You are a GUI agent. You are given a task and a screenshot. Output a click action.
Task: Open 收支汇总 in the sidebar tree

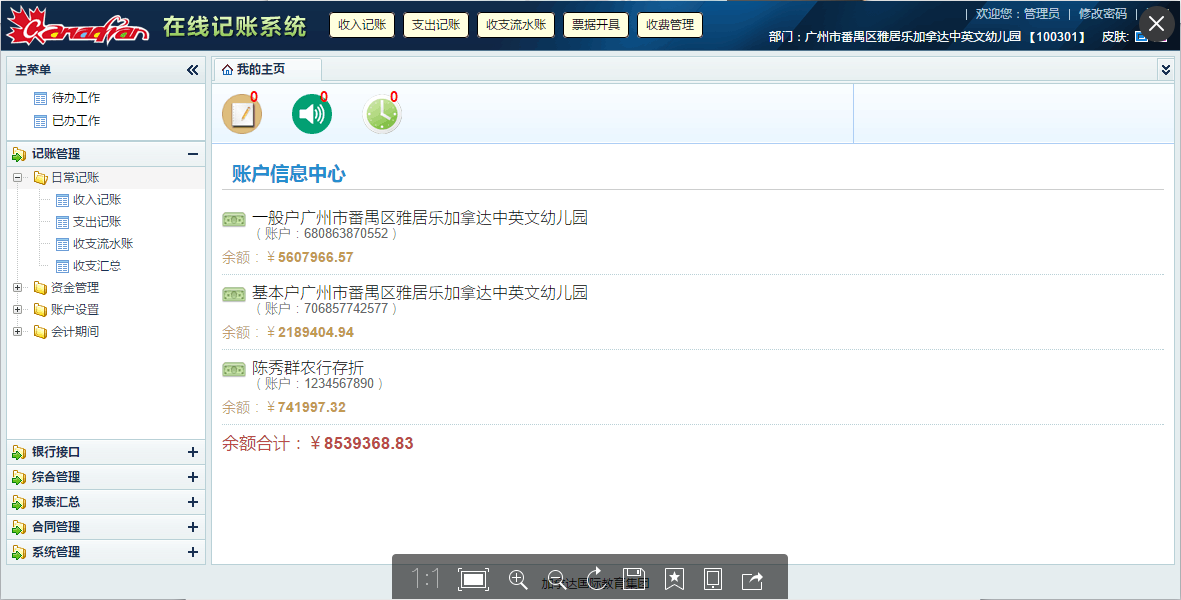click(x=97, y=266)
